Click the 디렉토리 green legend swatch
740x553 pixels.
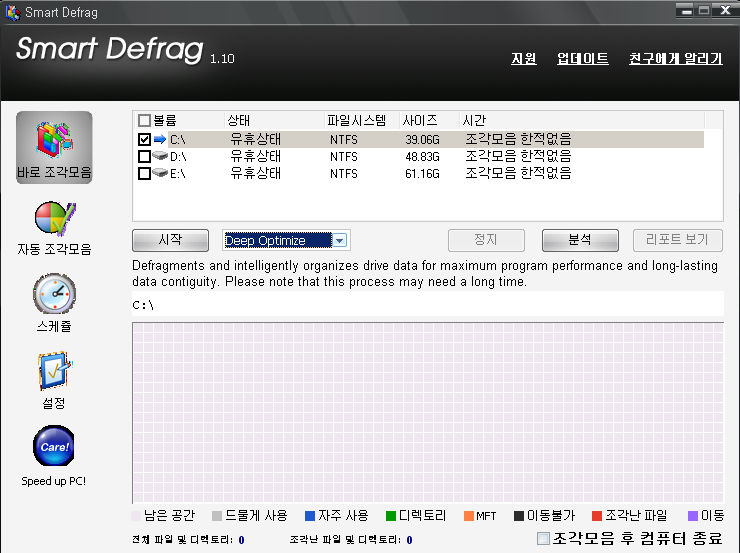tap(391, 516)
